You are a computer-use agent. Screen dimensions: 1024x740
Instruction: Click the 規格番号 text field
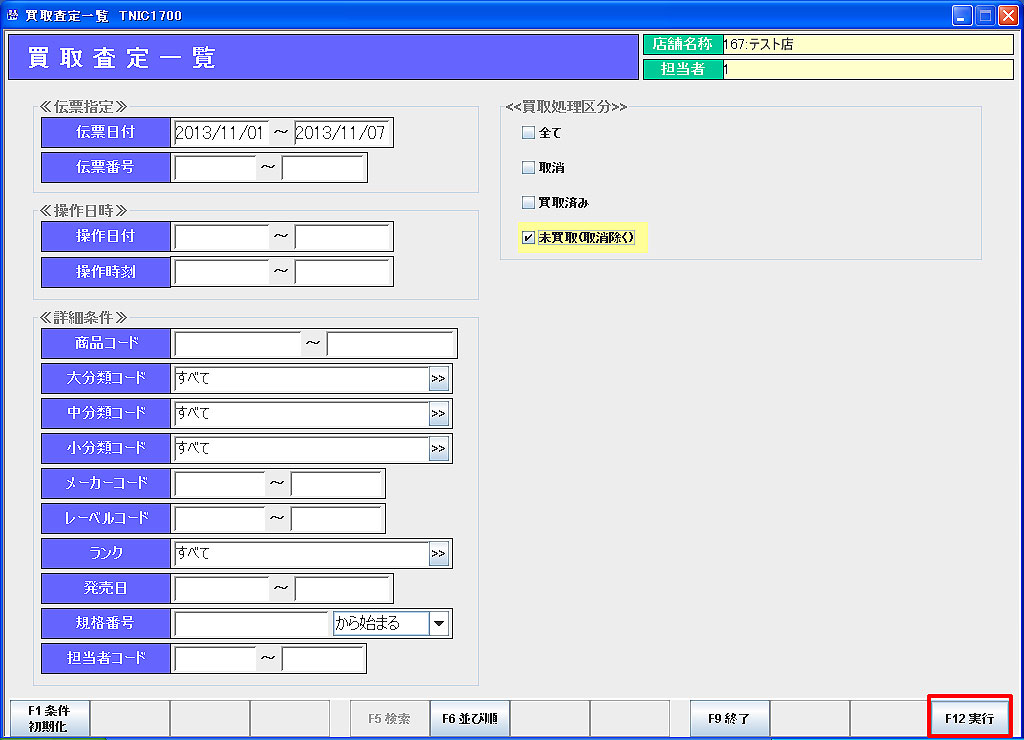coord(251,624)
